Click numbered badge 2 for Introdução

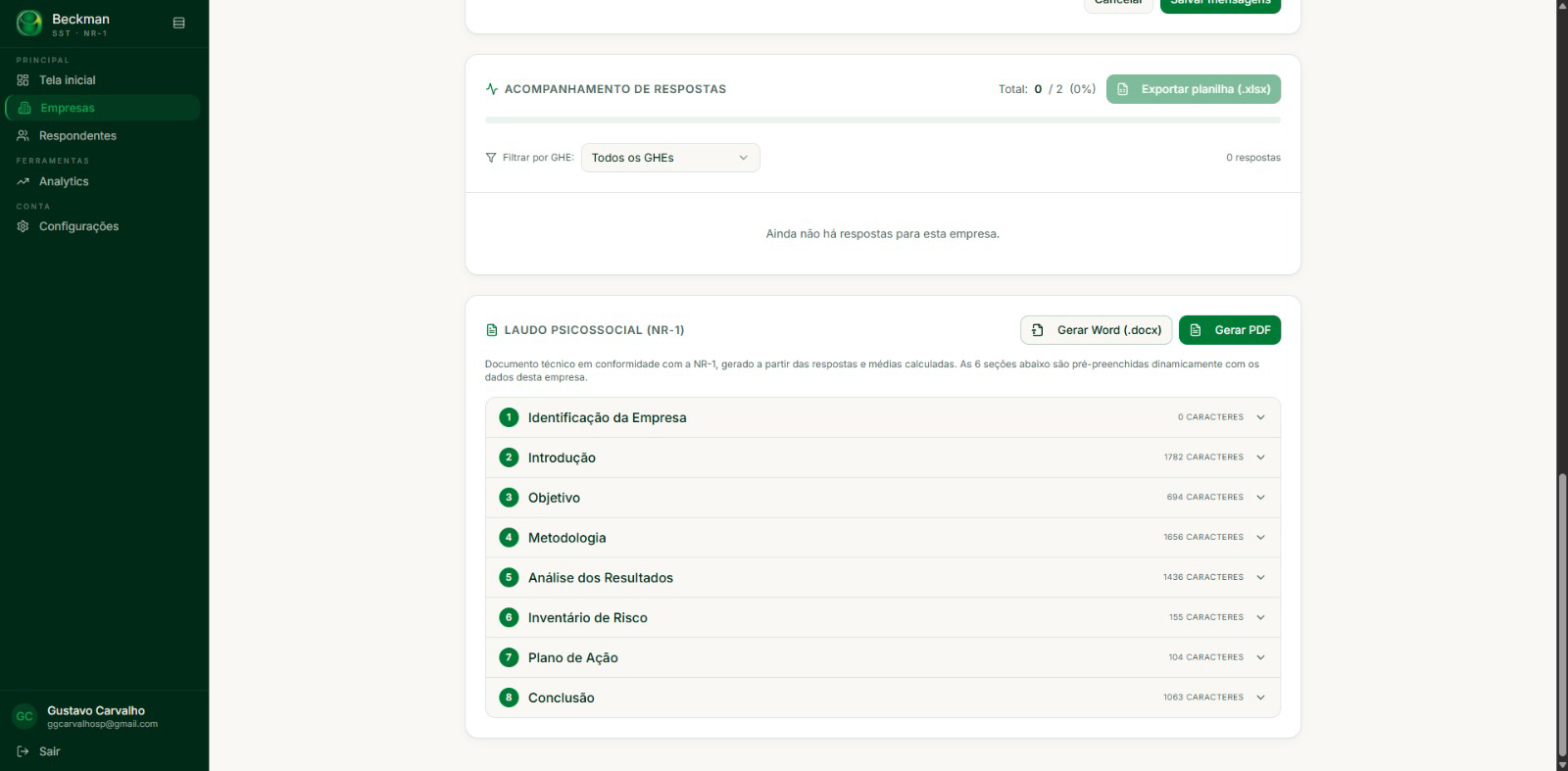509,458
